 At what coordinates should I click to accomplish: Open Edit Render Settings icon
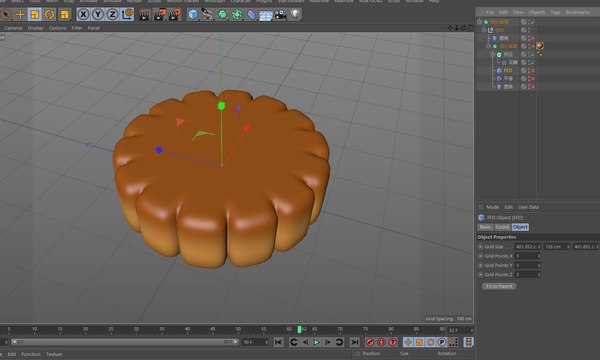[174, 15]
